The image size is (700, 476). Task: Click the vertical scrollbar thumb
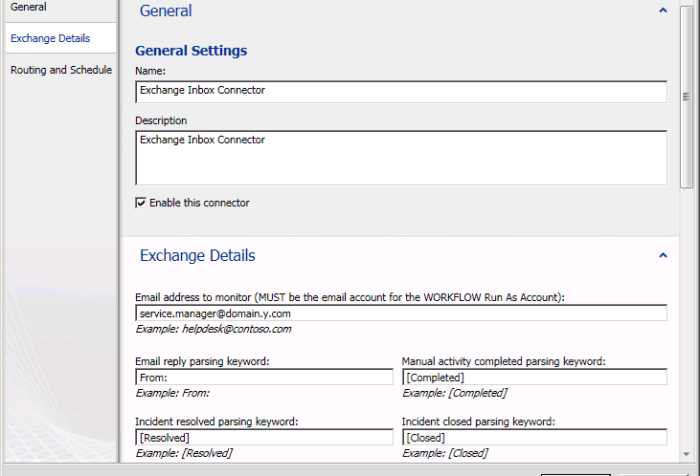686,95
